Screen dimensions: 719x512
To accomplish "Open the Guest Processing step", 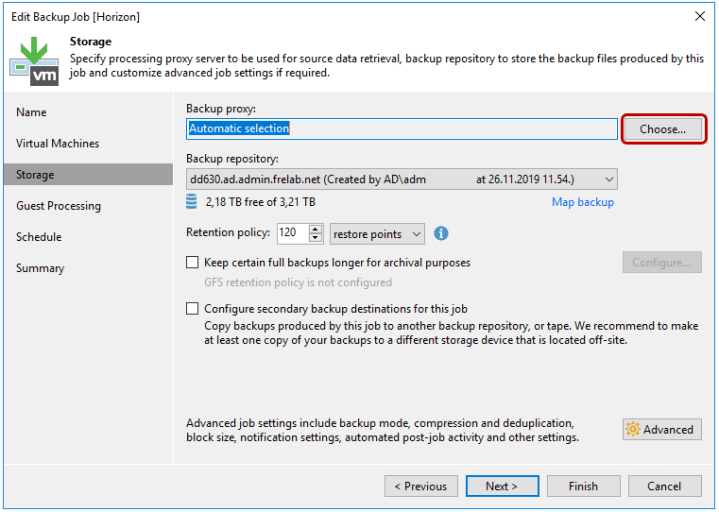I will pos(59,206).
